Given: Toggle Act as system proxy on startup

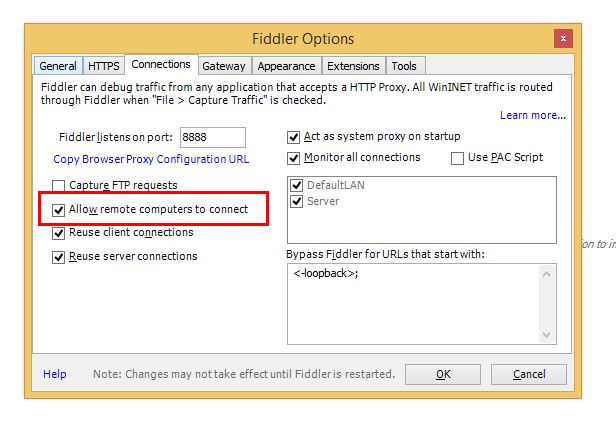Looking at the screenshot, I should pos(294,137).
